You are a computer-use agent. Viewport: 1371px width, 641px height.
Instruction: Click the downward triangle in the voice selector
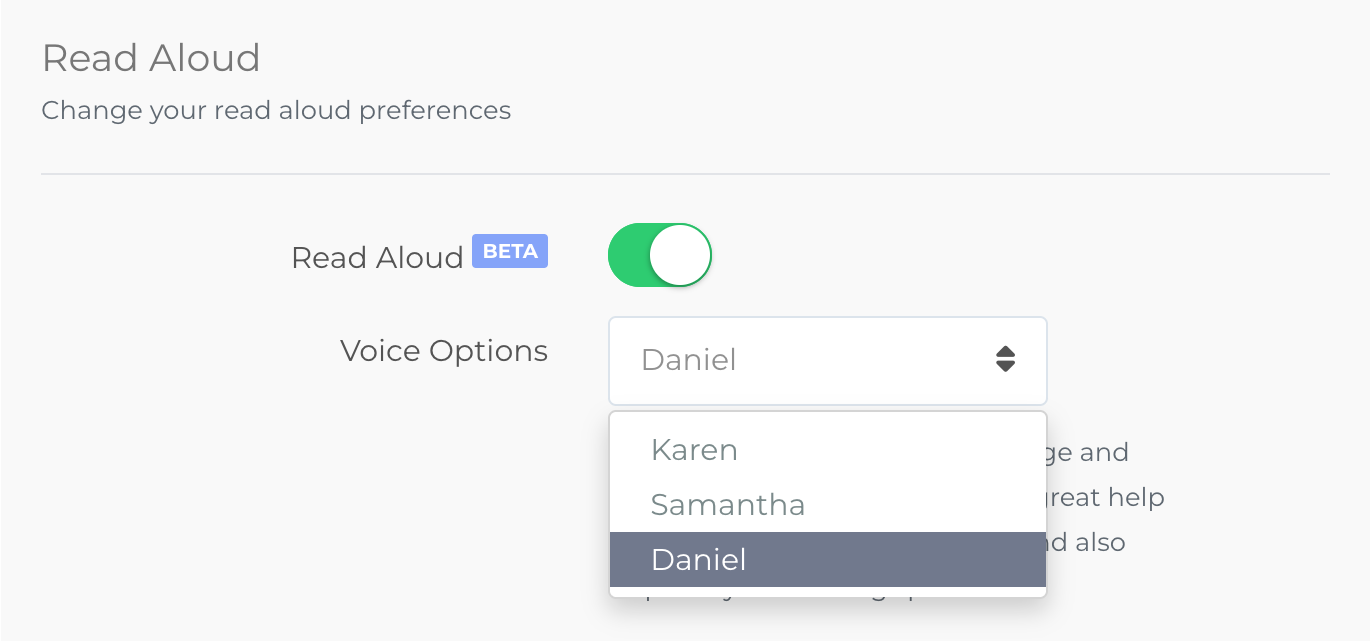click(1005, 367)
